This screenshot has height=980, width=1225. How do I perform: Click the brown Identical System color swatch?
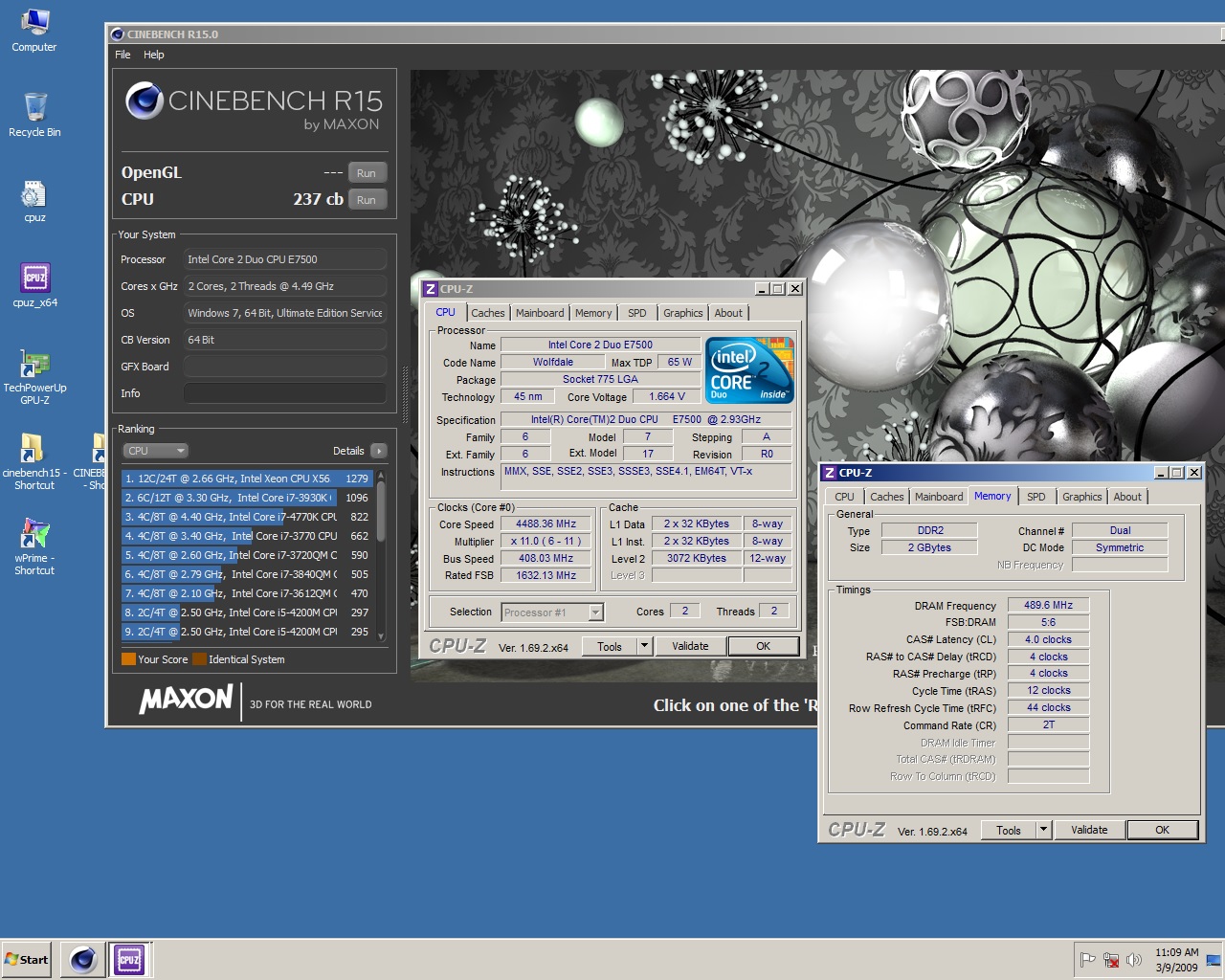pos(199,659)
